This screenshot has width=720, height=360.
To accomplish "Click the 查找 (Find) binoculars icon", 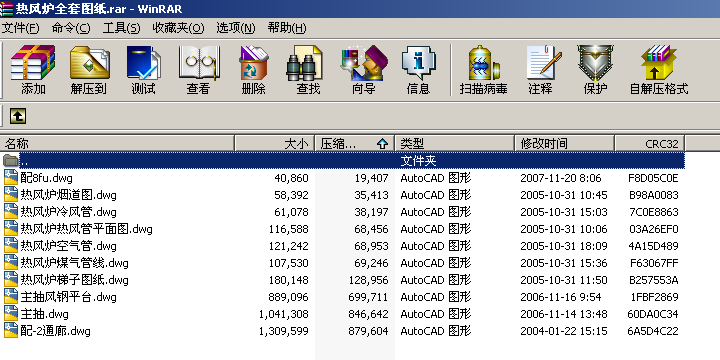I will click(x=304, y=63).
